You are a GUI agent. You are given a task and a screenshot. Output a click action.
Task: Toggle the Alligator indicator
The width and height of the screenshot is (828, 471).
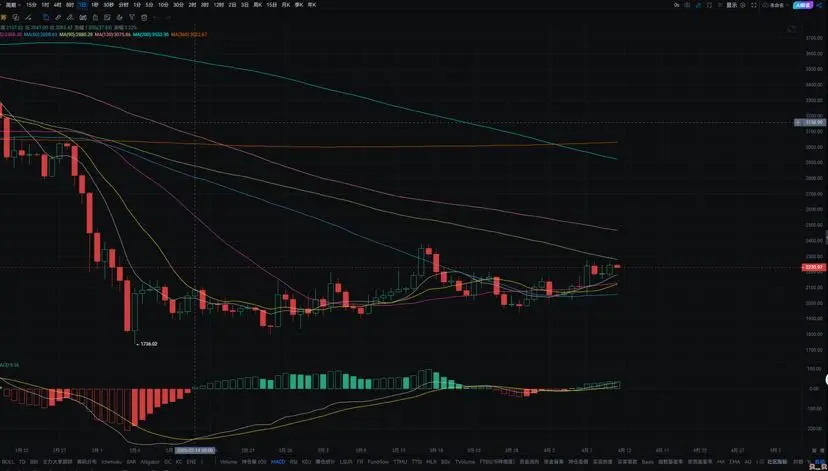click(150, 461)
